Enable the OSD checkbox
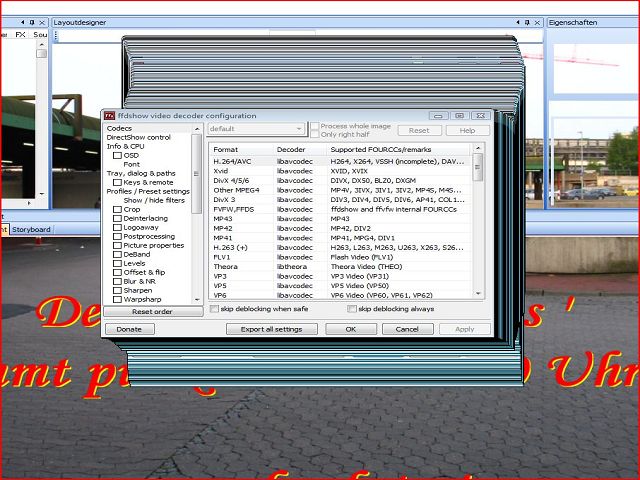640x480 pixels. 118,155
